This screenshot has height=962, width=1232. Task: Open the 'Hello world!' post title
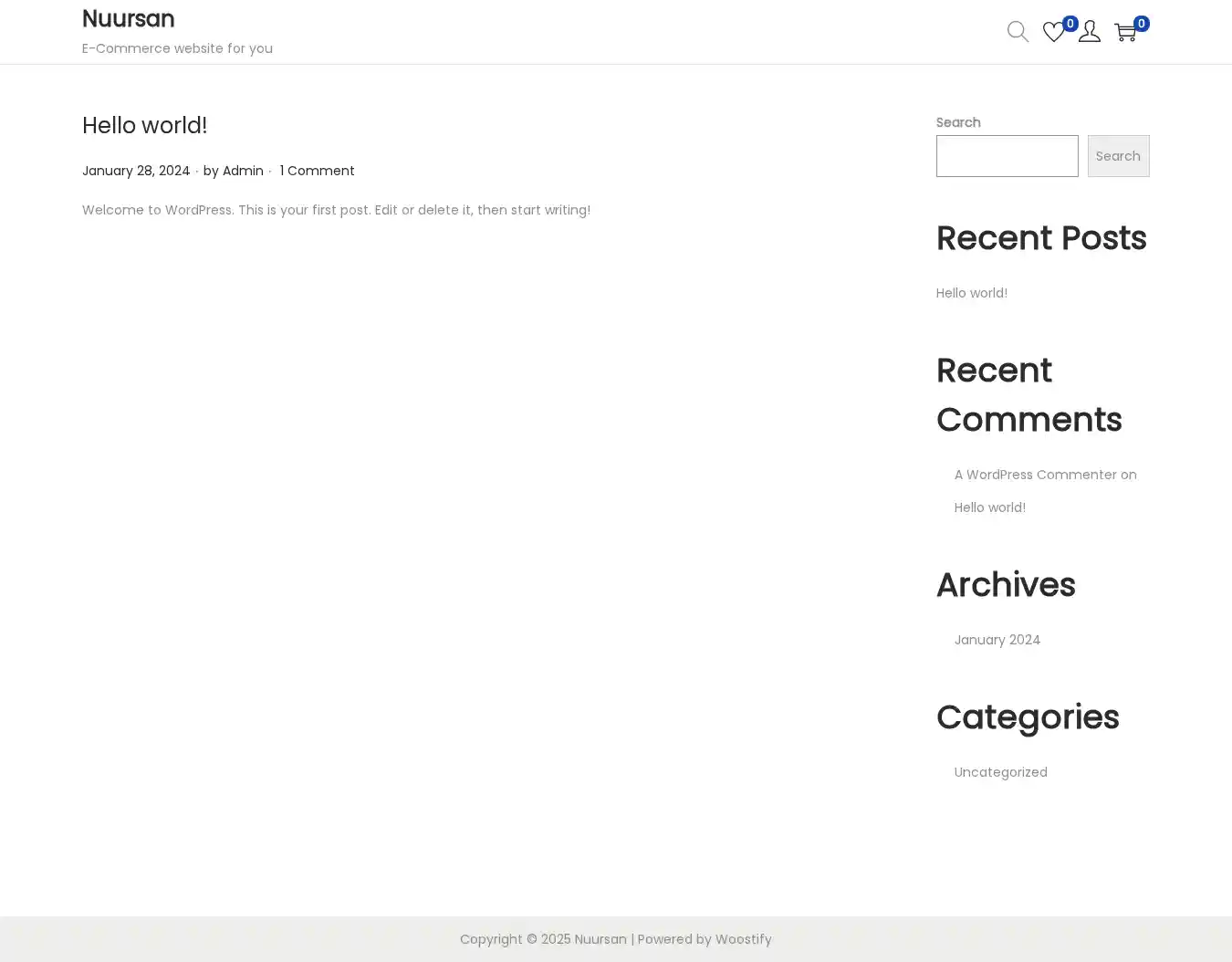click(x=144, y=125)
